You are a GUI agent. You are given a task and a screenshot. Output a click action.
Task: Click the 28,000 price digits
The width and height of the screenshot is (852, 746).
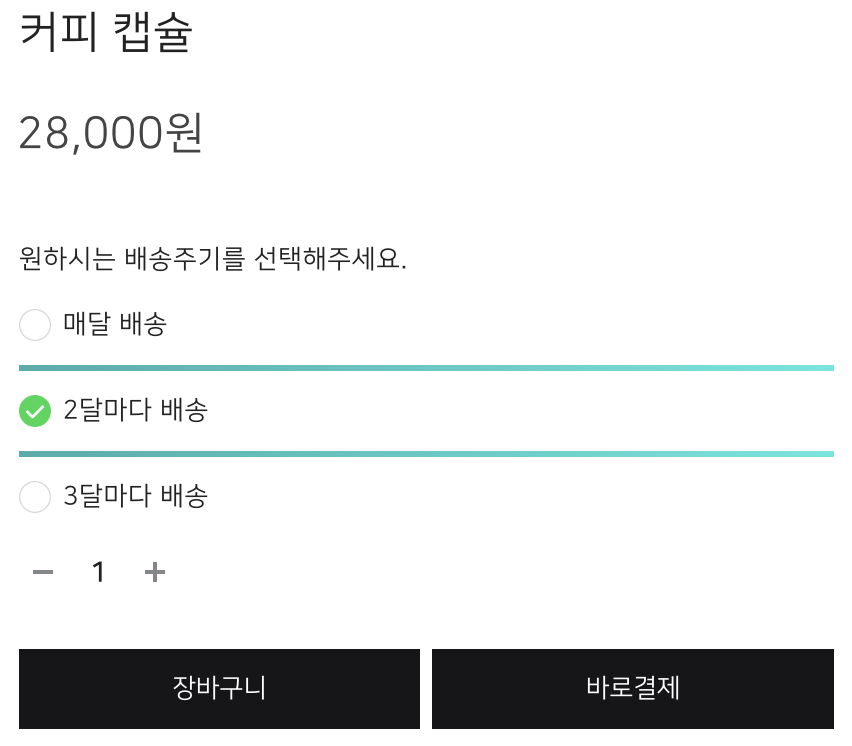[x=90, y=133]
